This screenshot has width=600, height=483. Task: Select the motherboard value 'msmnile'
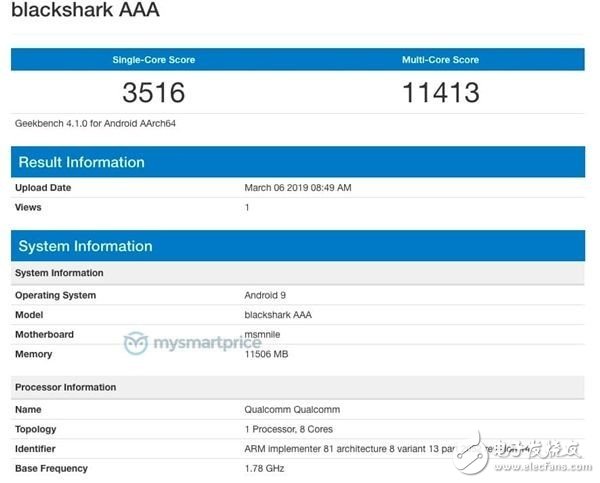click(262, 335)
